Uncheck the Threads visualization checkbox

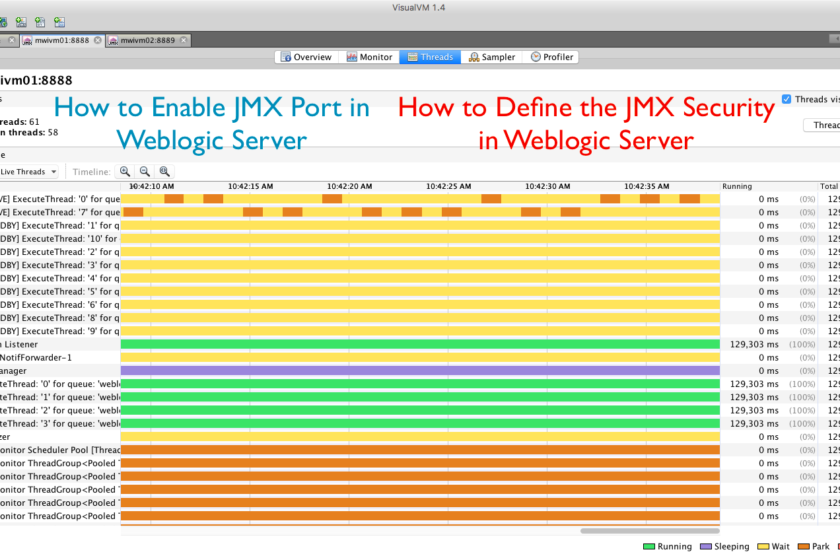[787, 99]
